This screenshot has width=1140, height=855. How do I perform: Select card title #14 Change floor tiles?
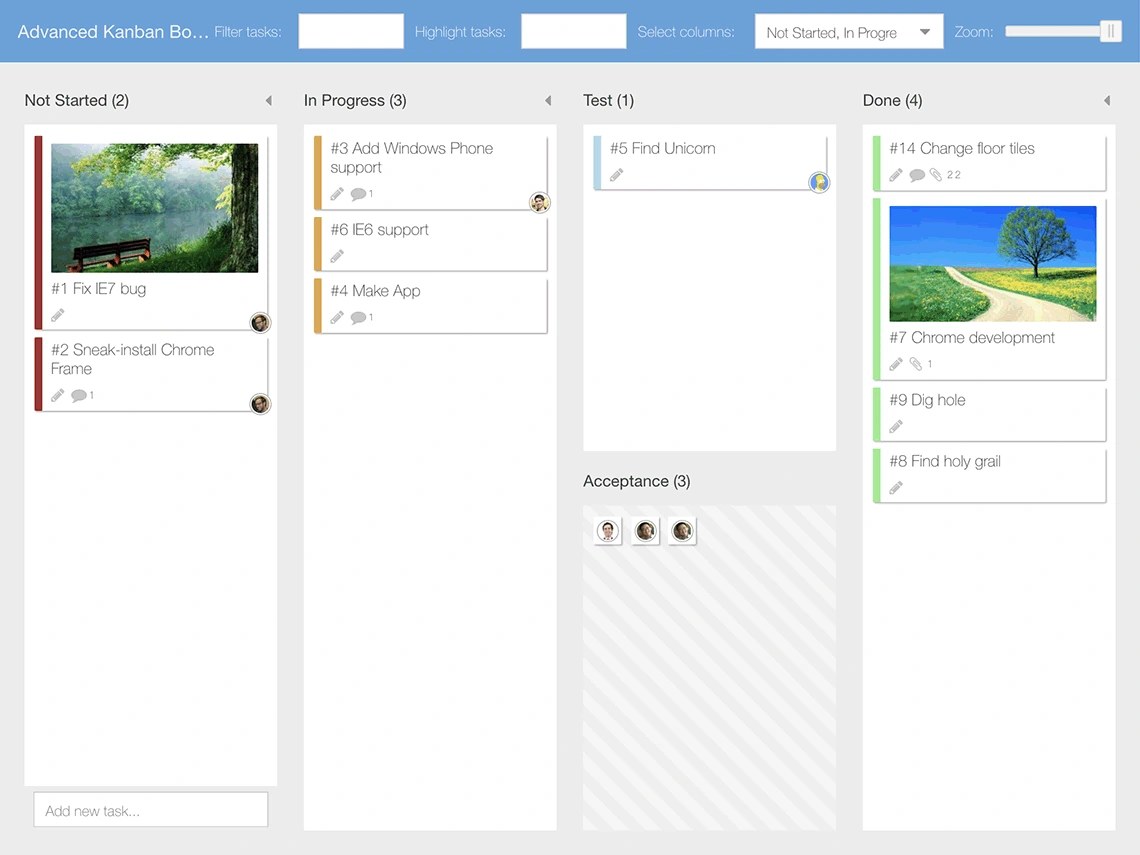pyautogui.click(x=961, y=148)
